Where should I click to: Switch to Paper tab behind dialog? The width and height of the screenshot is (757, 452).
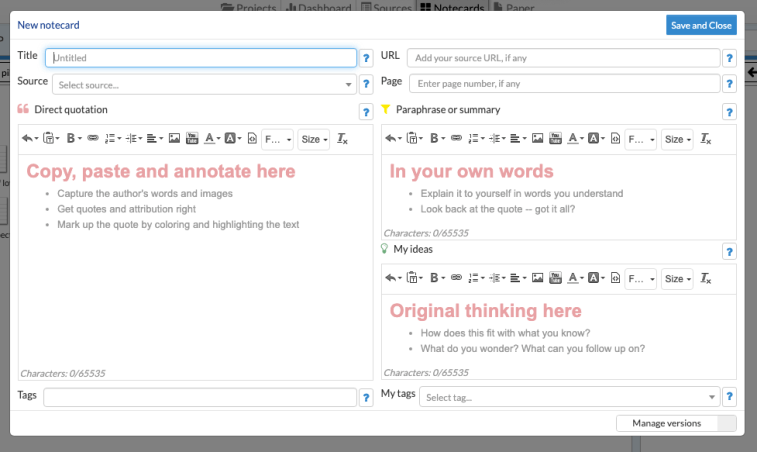513,8
